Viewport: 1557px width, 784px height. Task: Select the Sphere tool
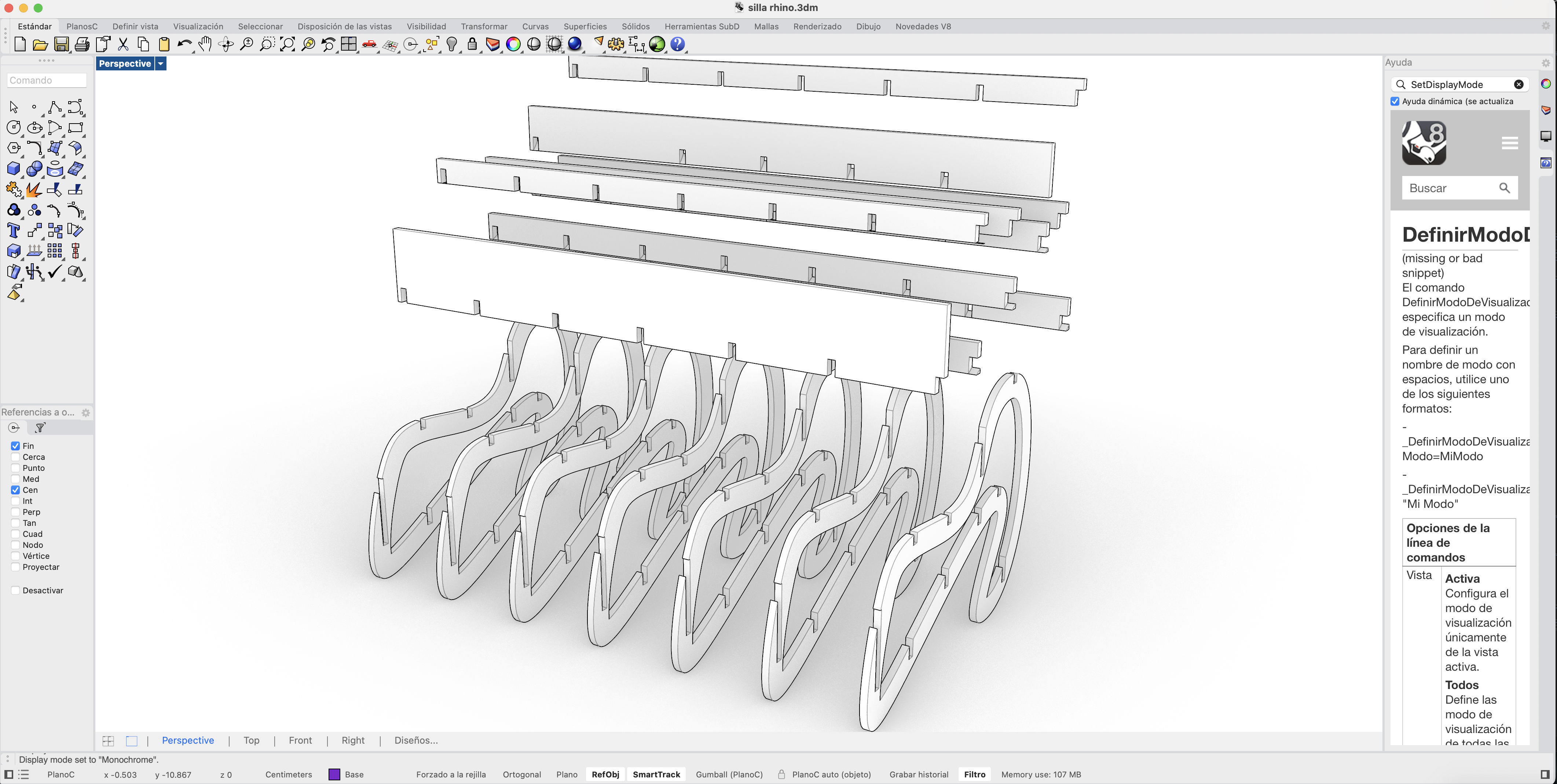[x=34, y=169]
